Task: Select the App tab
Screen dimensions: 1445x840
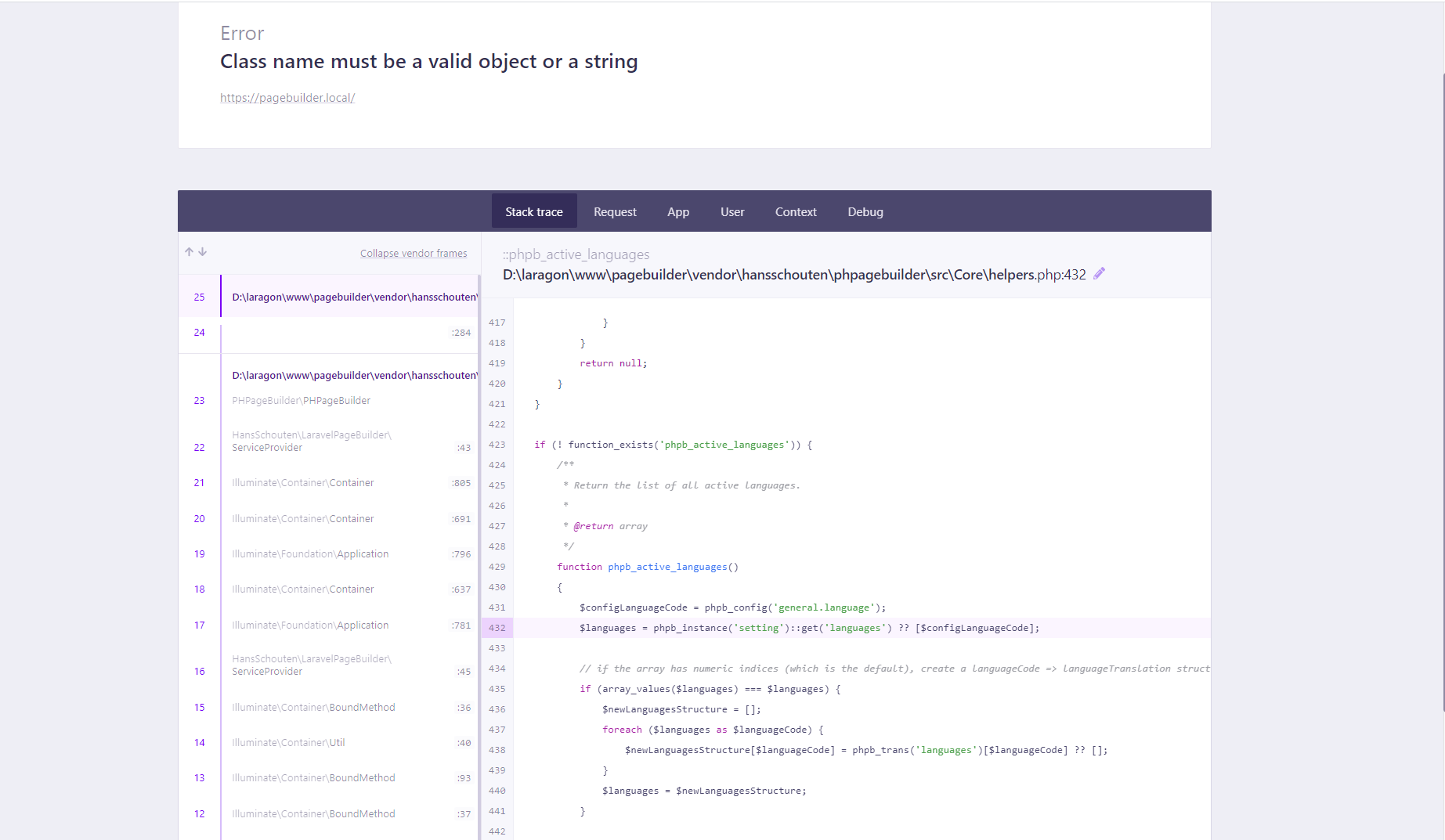Action: 678,211
